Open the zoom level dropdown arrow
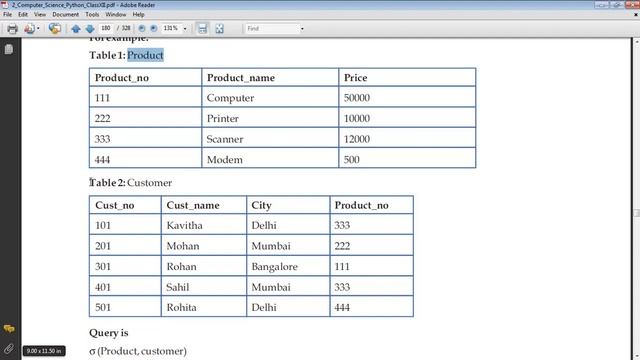This screenshot has height=360, width=640. click(x=185, y=29)
